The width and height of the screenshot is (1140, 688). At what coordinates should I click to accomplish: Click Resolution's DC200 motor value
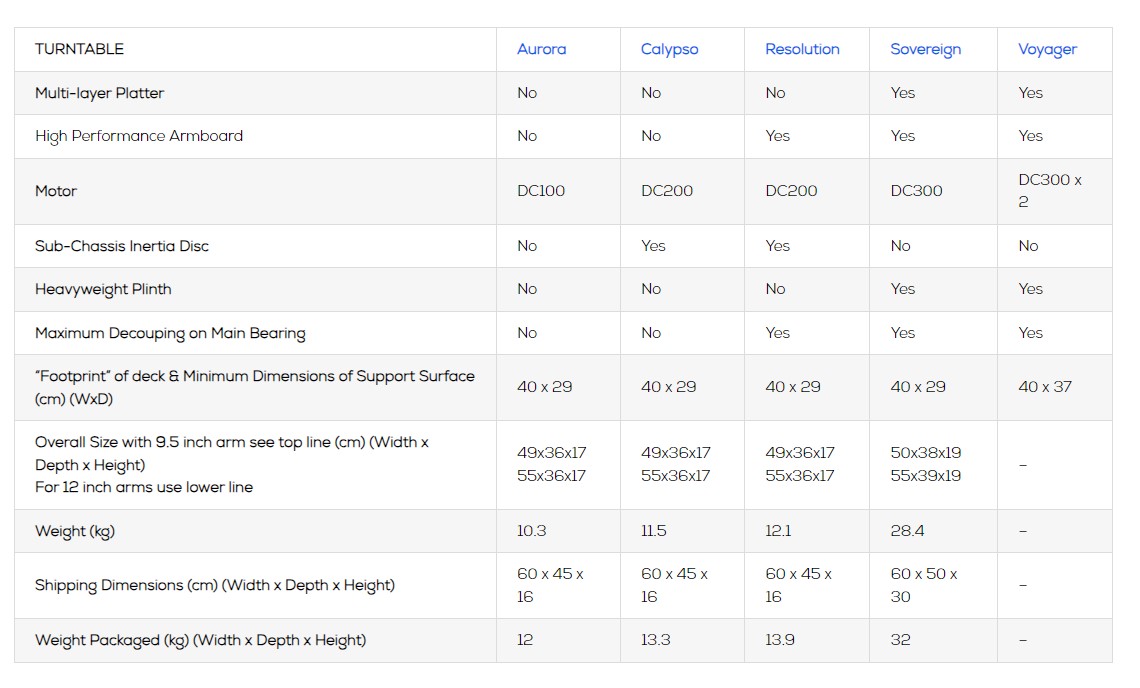coord(791,191)
